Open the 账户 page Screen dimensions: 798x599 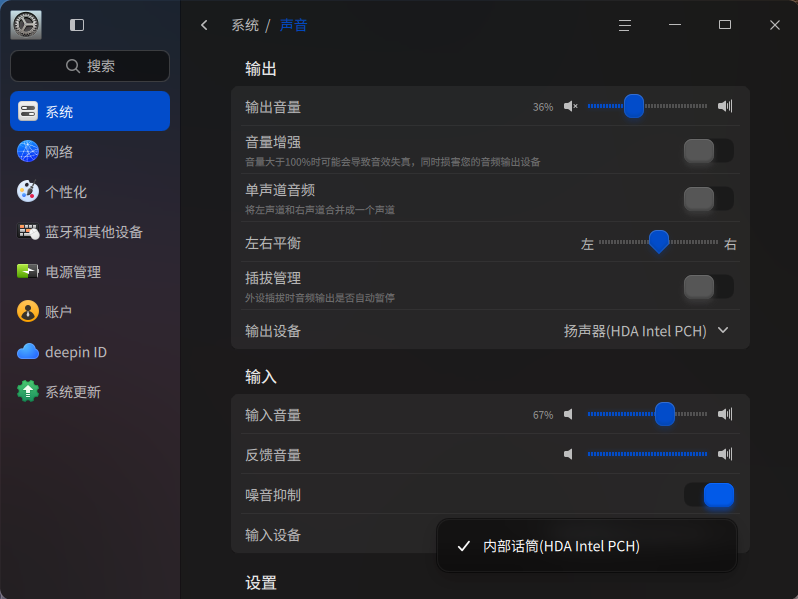[90, 311]
